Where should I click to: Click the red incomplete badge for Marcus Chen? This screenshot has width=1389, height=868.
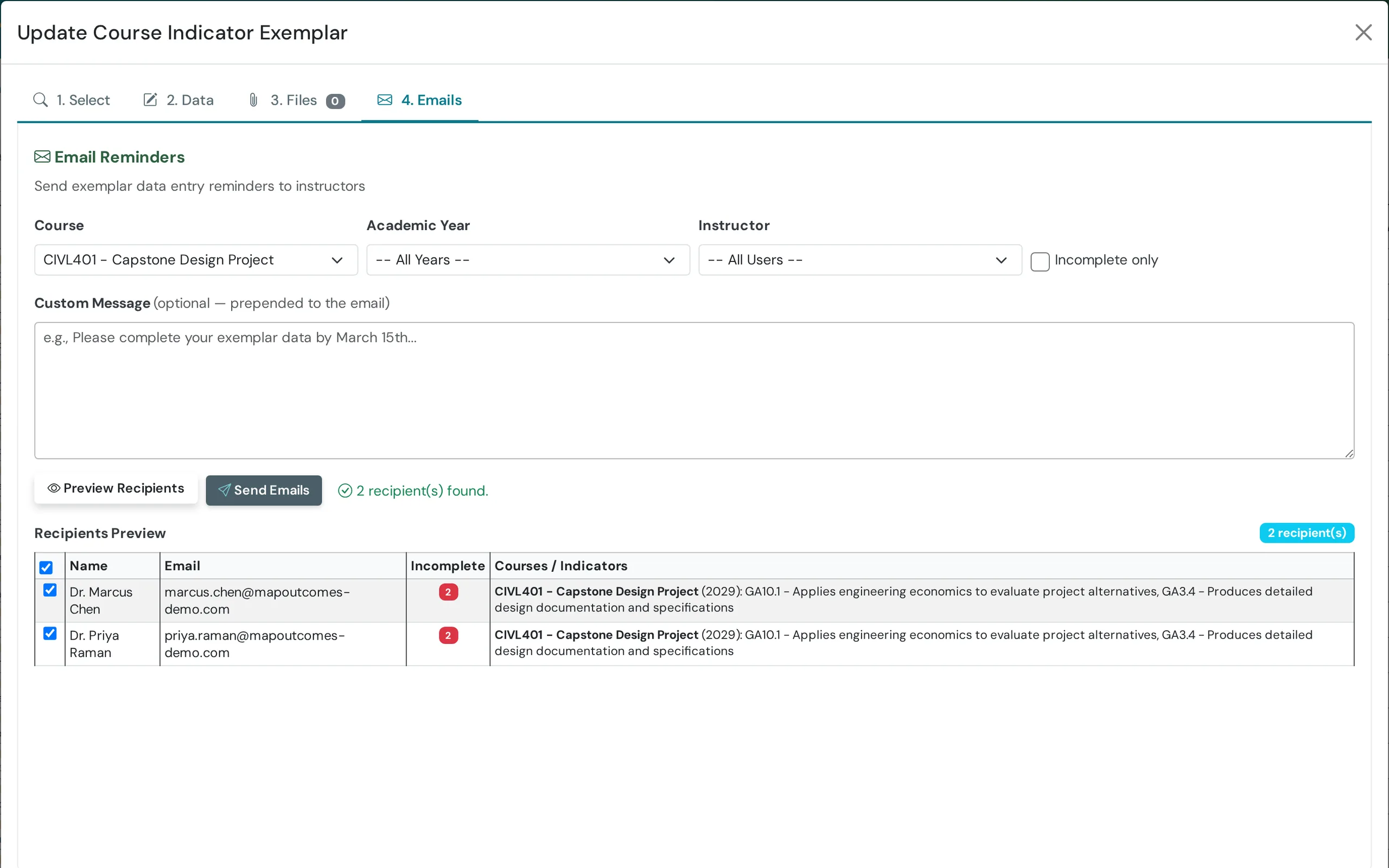[x=448, y=592]
